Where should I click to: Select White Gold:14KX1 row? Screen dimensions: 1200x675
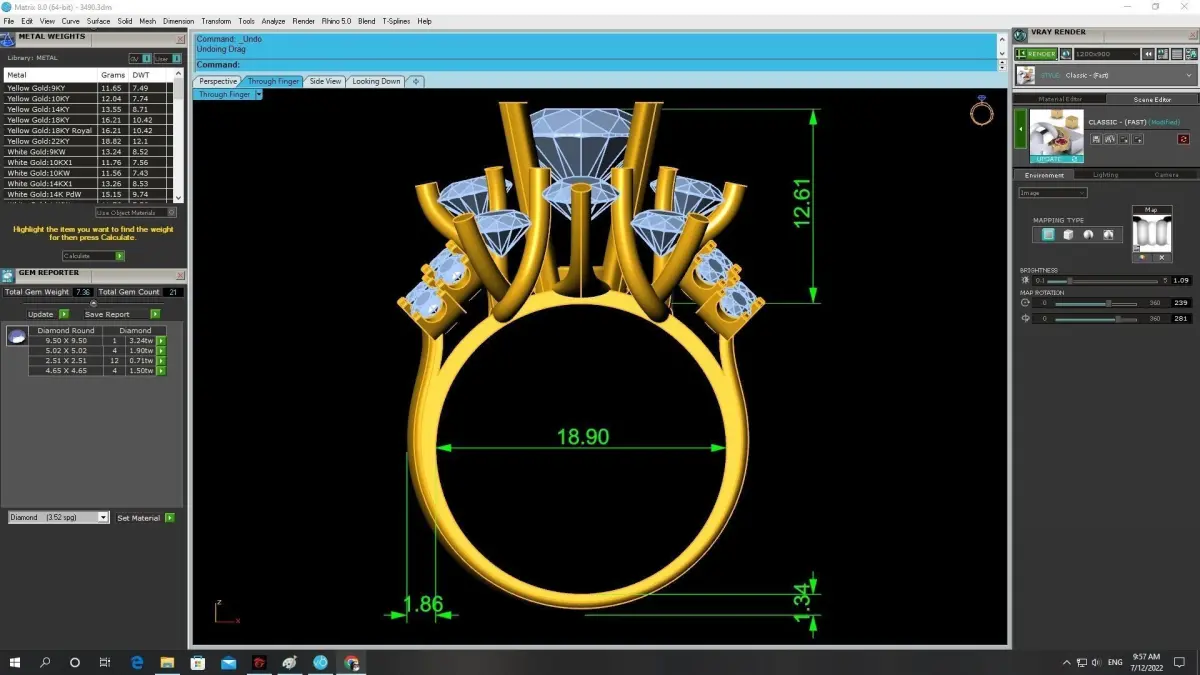(x=90, y=184)
